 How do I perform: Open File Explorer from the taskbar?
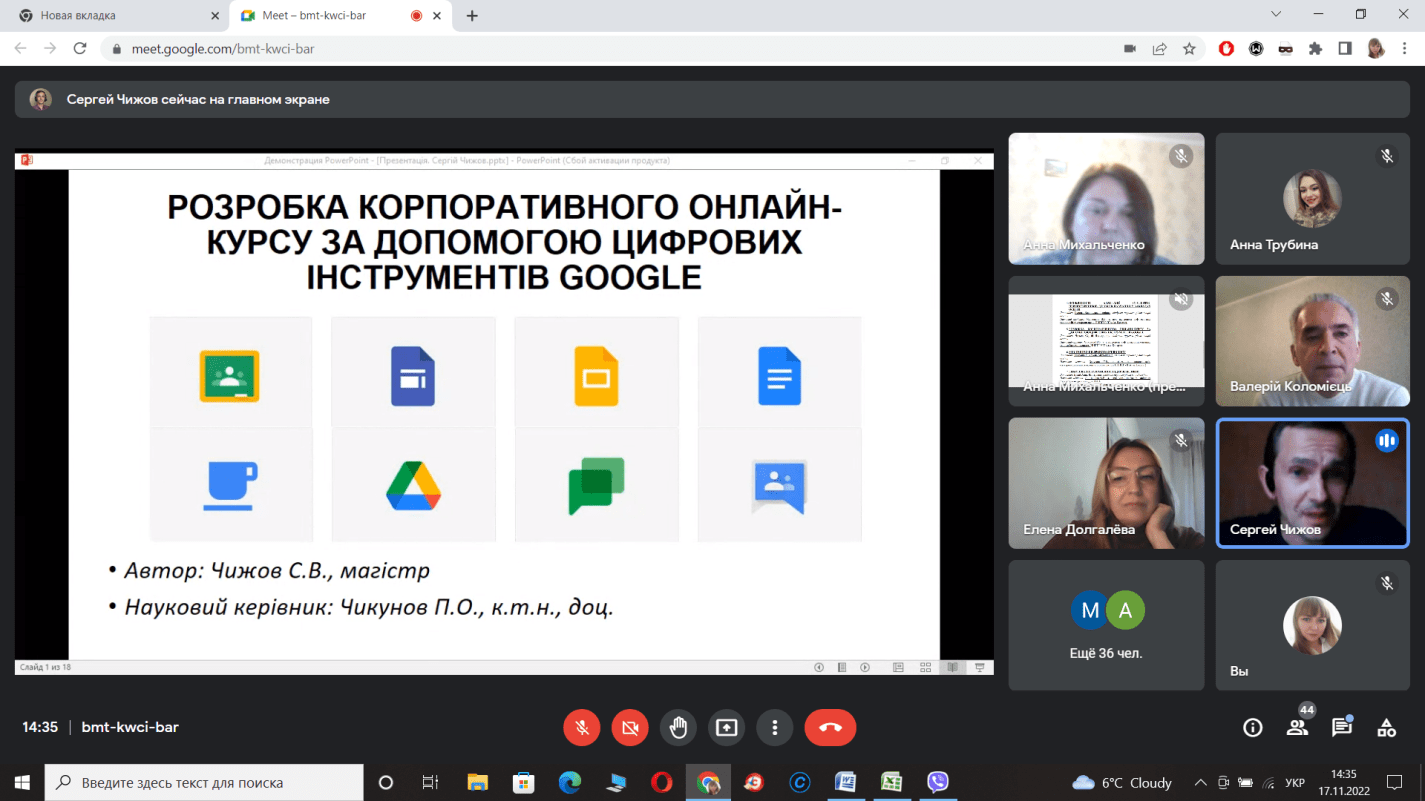click(x=477, y=783)
